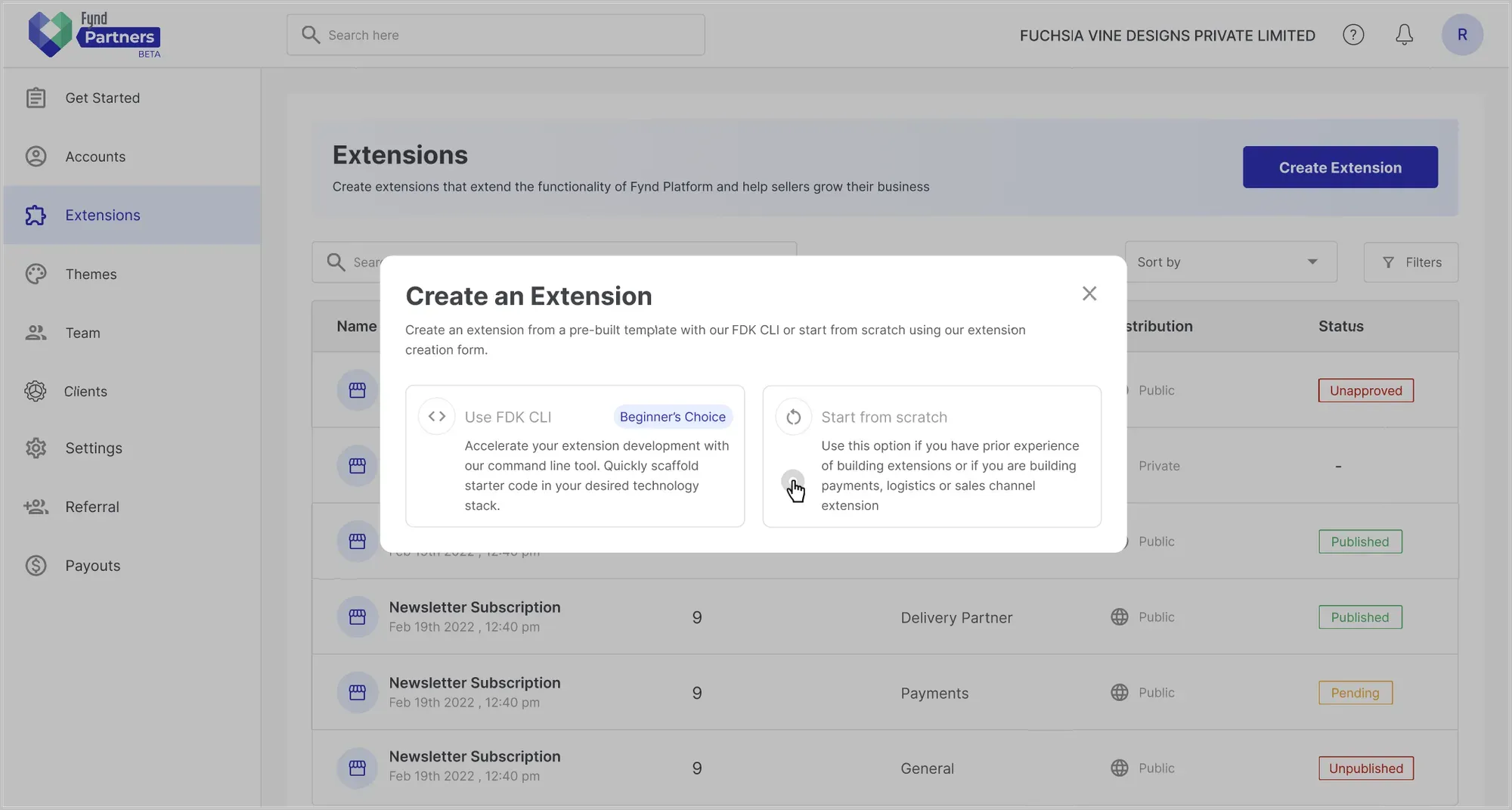Open the user avatar R menu
This screenshot has height=810, width=1512.
pyautogui.click(x=1462, y=35)
